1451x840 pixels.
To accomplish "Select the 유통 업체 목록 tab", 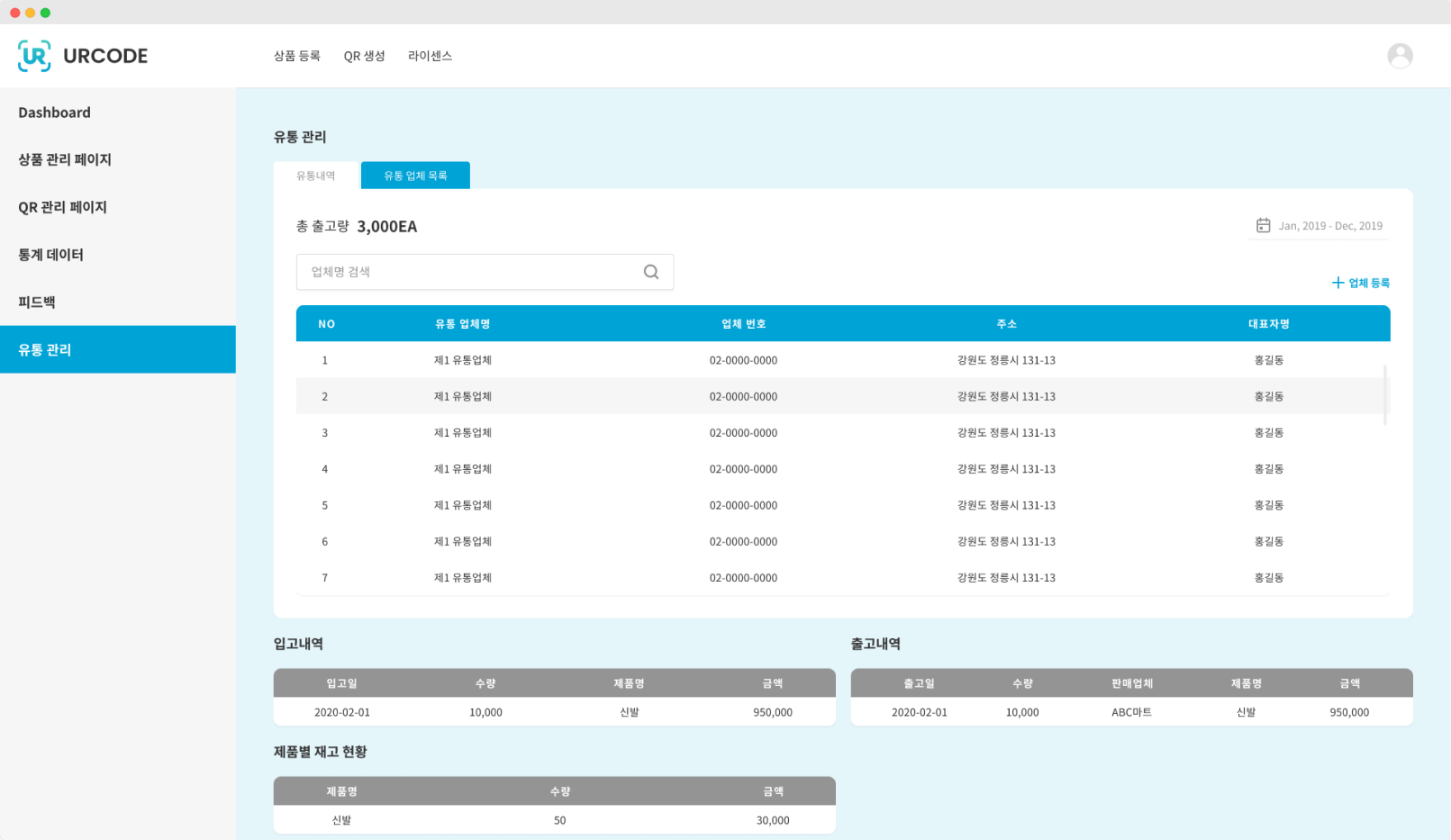I will coord(415,176).
